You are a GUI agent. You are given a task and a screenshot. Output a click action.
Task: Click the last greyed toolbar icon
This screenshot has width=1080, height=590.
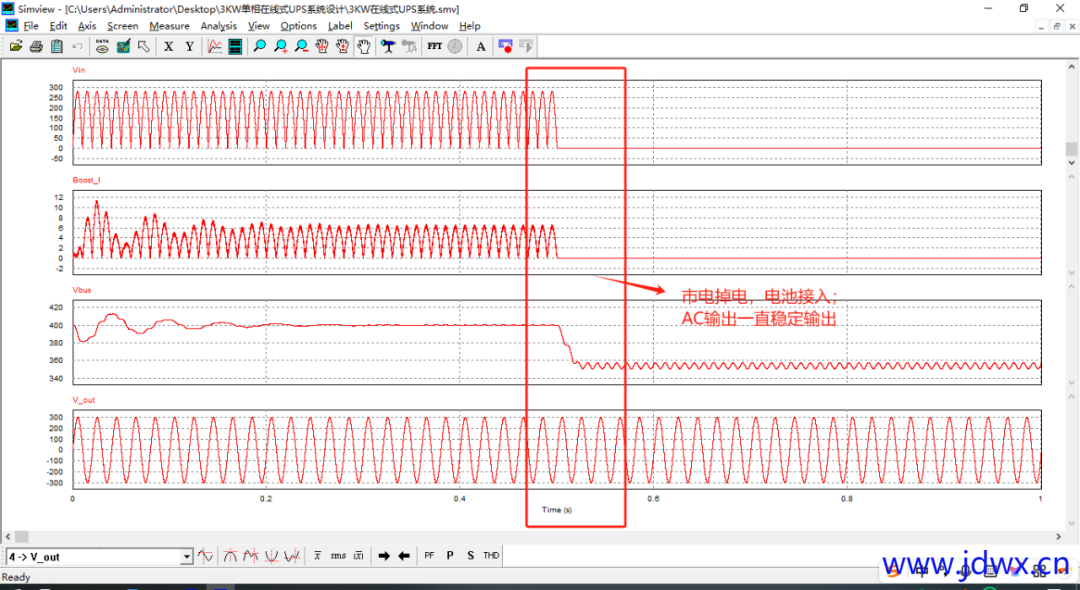point(526,46)
